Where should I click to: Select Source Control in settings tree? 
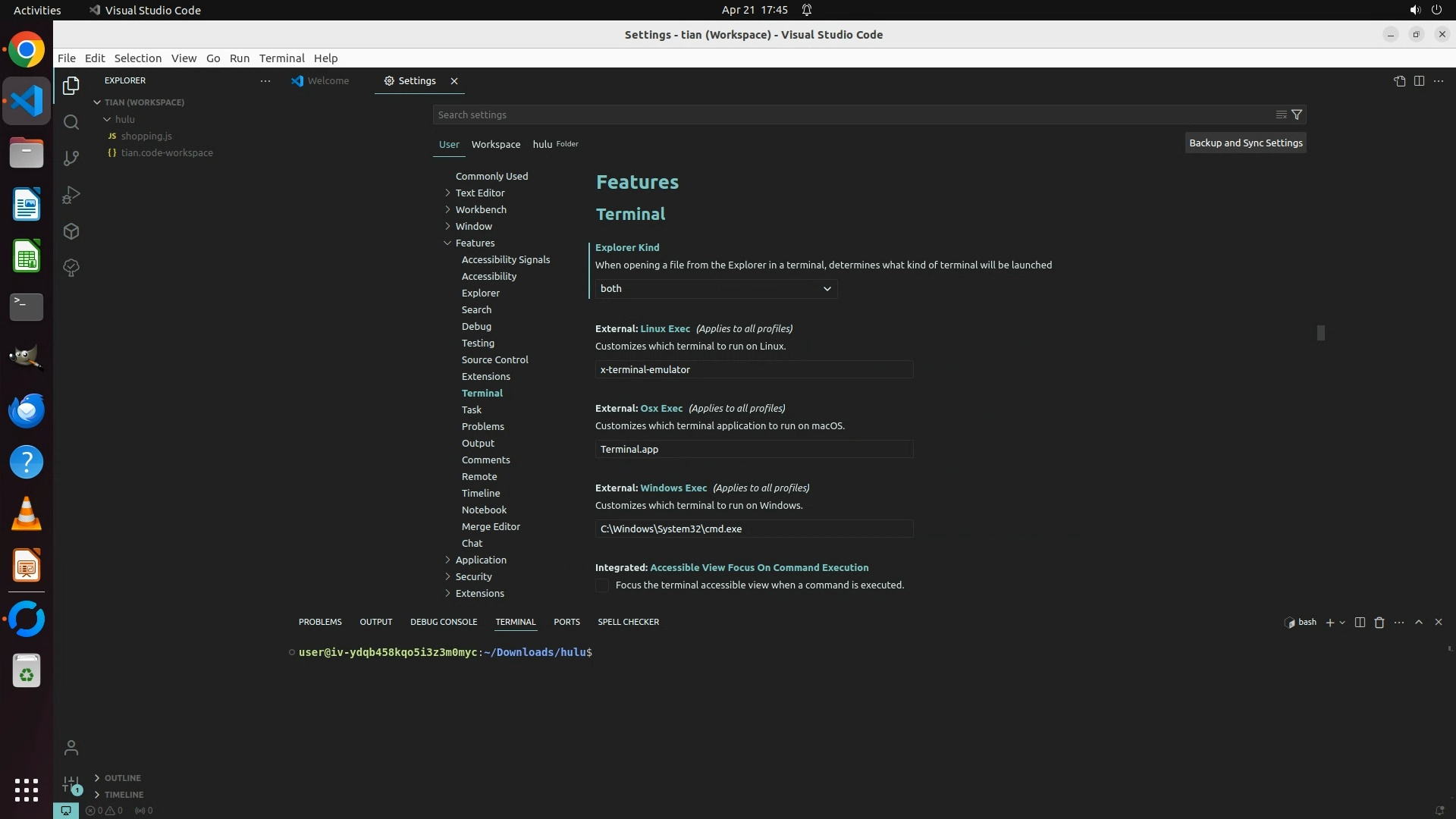494,359
